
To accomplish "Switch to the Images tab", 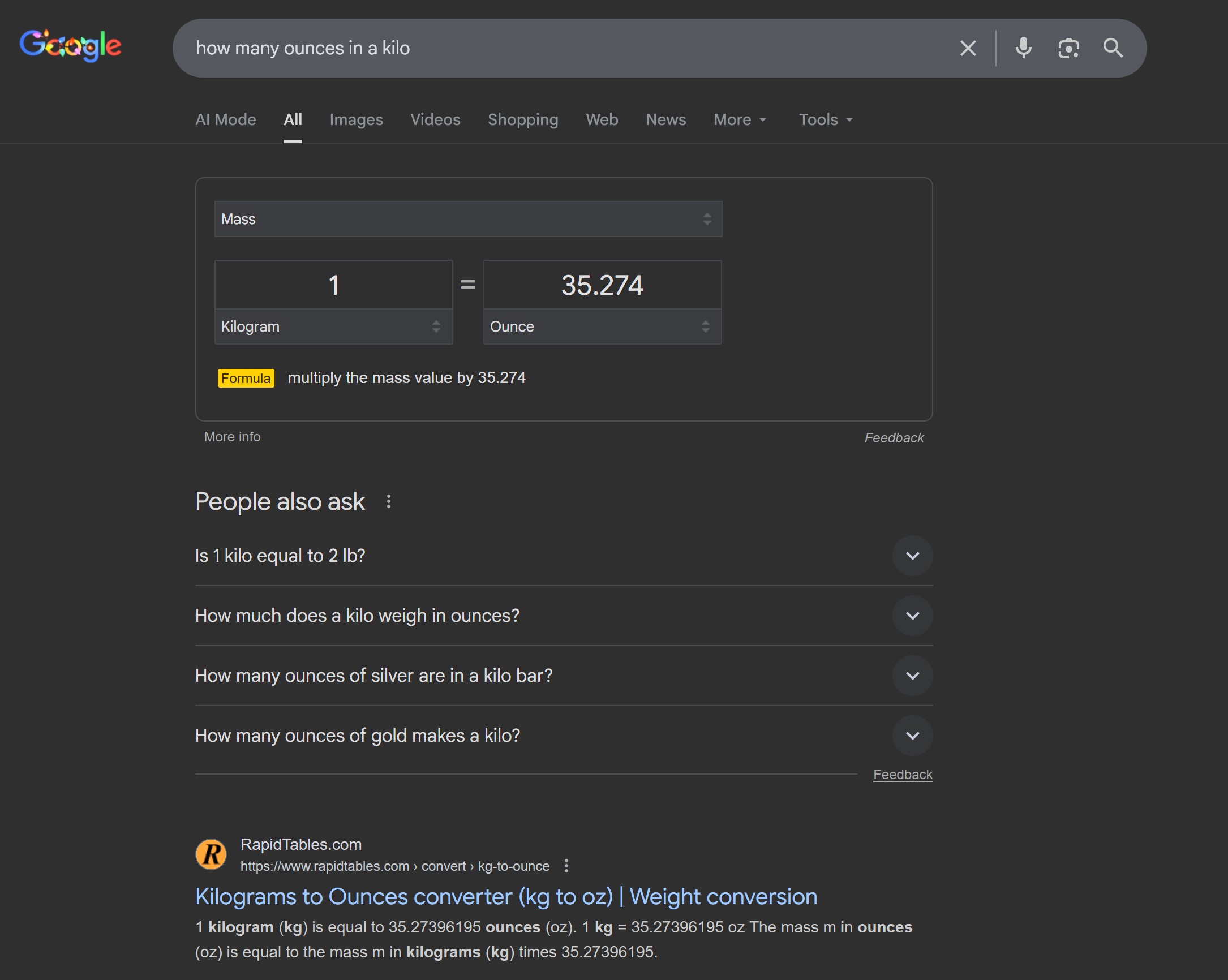I will tap(356, 119).
